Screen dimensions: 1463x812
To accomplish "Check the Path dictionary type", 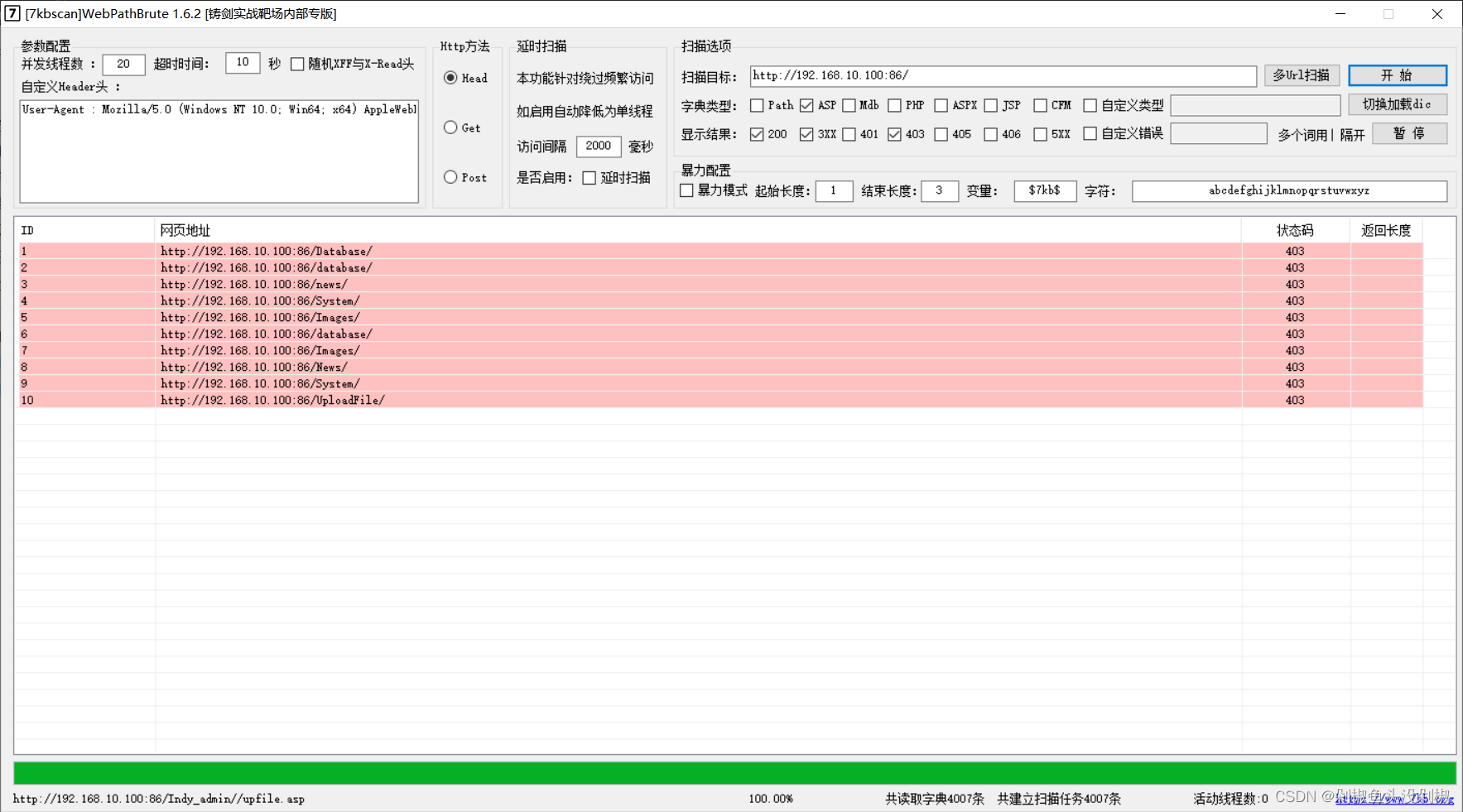I will (x=757, y=105).
